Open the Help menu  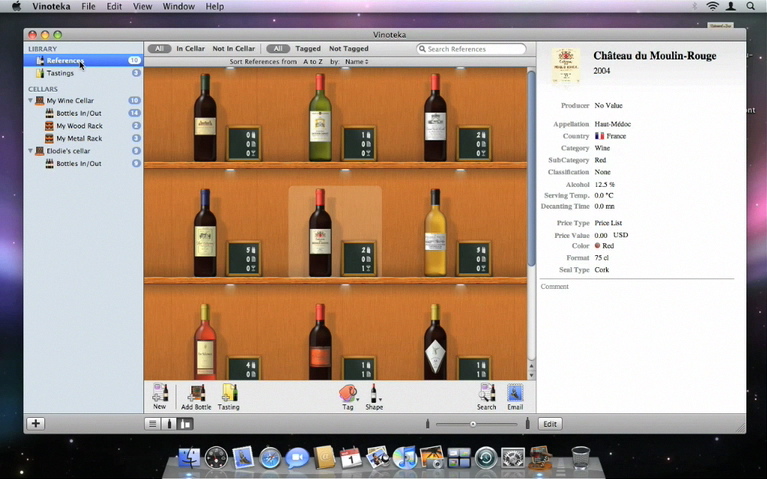point(215,6)
